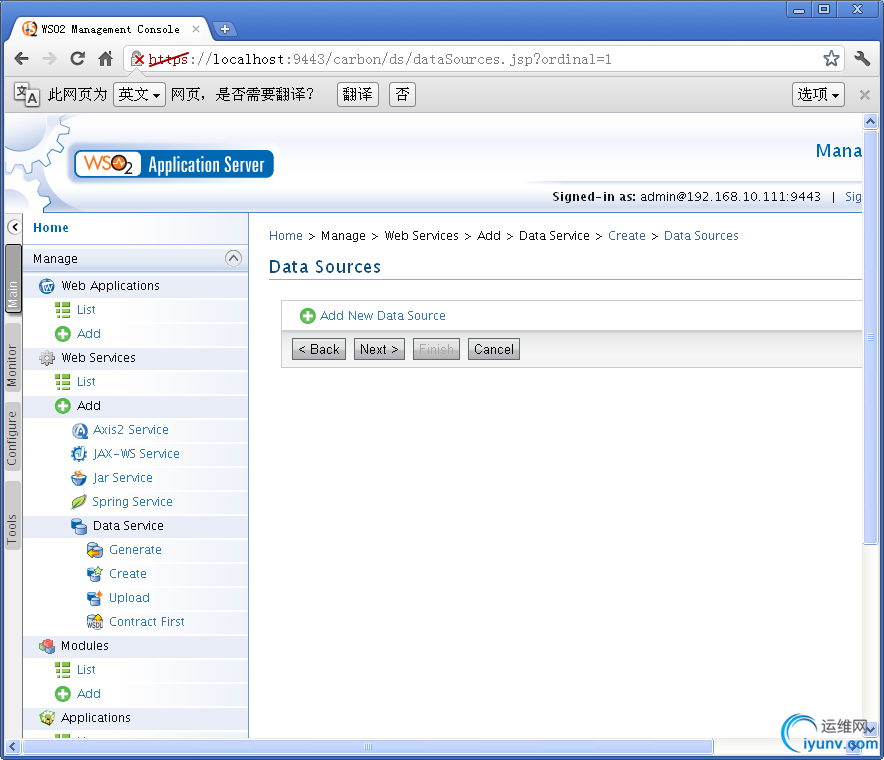
Task: Click the Add icon under Web Applications
Action: (63, 334)
